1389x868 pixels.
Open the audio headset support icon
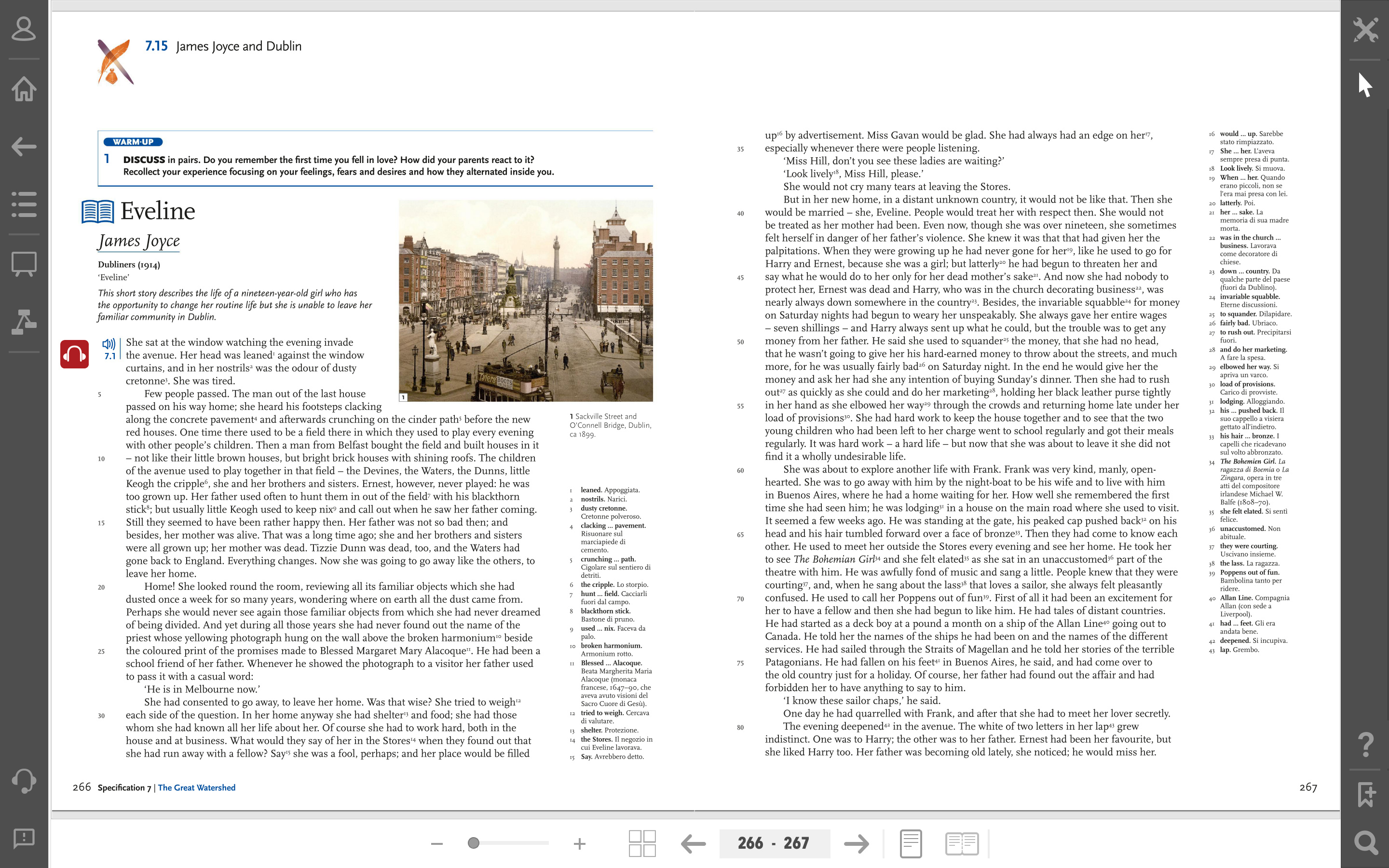click(x=24, y=781)
